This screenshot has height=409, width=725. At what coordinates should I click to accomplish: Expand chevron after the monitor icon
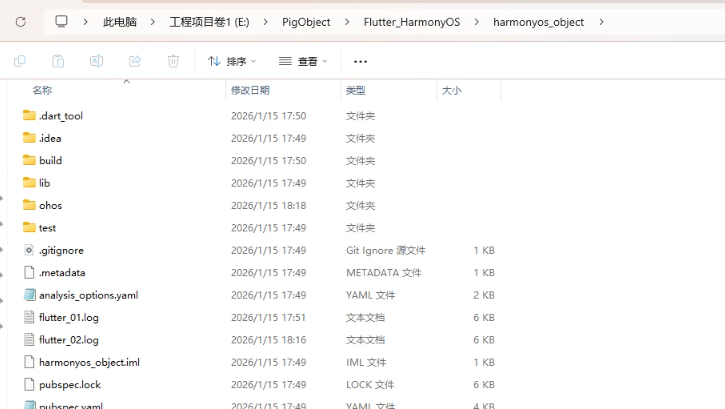[x=85, y=22]
